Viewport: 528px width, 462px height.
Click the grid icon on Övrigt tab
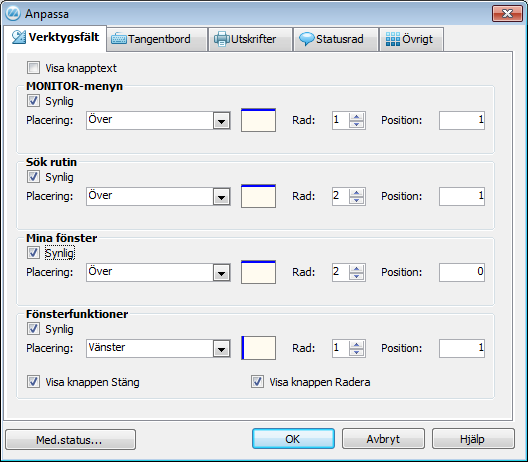tap(393, 39)
